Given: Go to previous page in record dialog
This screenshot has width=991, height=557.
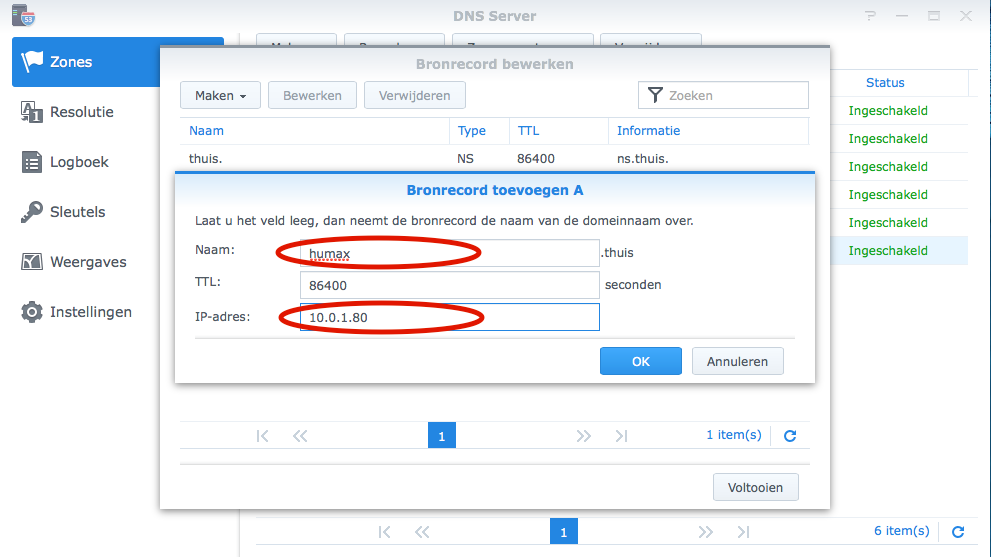Looking at the screenshot, I should point(300,436).
